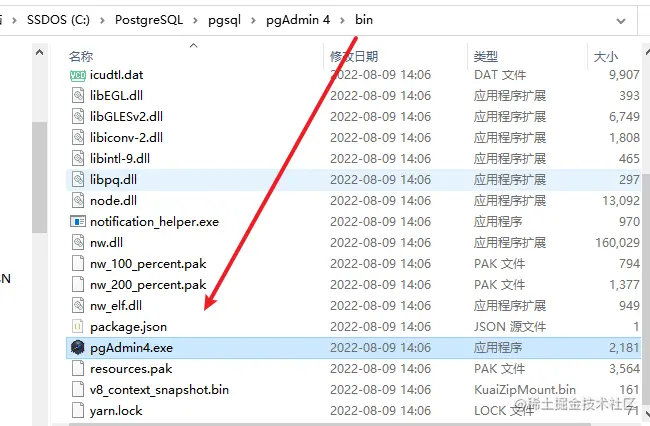Click the pgAdmin4.exe size value 2,181

point(624,347)
